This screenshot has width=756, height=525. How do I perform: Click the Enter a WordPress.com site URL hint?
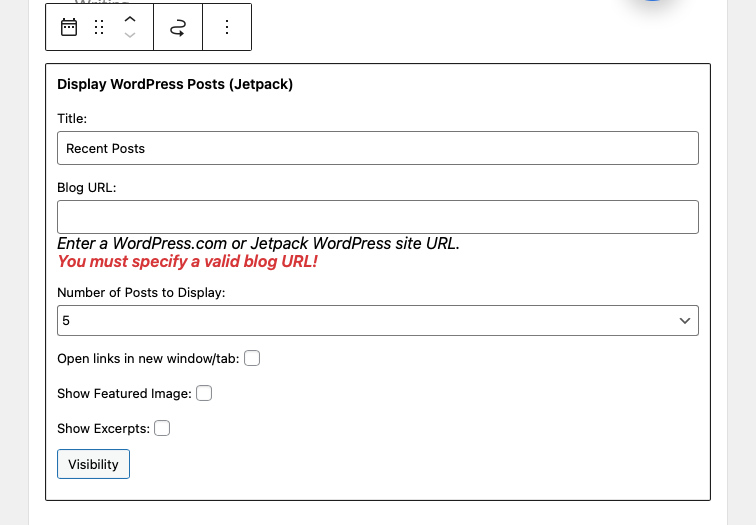258,243
